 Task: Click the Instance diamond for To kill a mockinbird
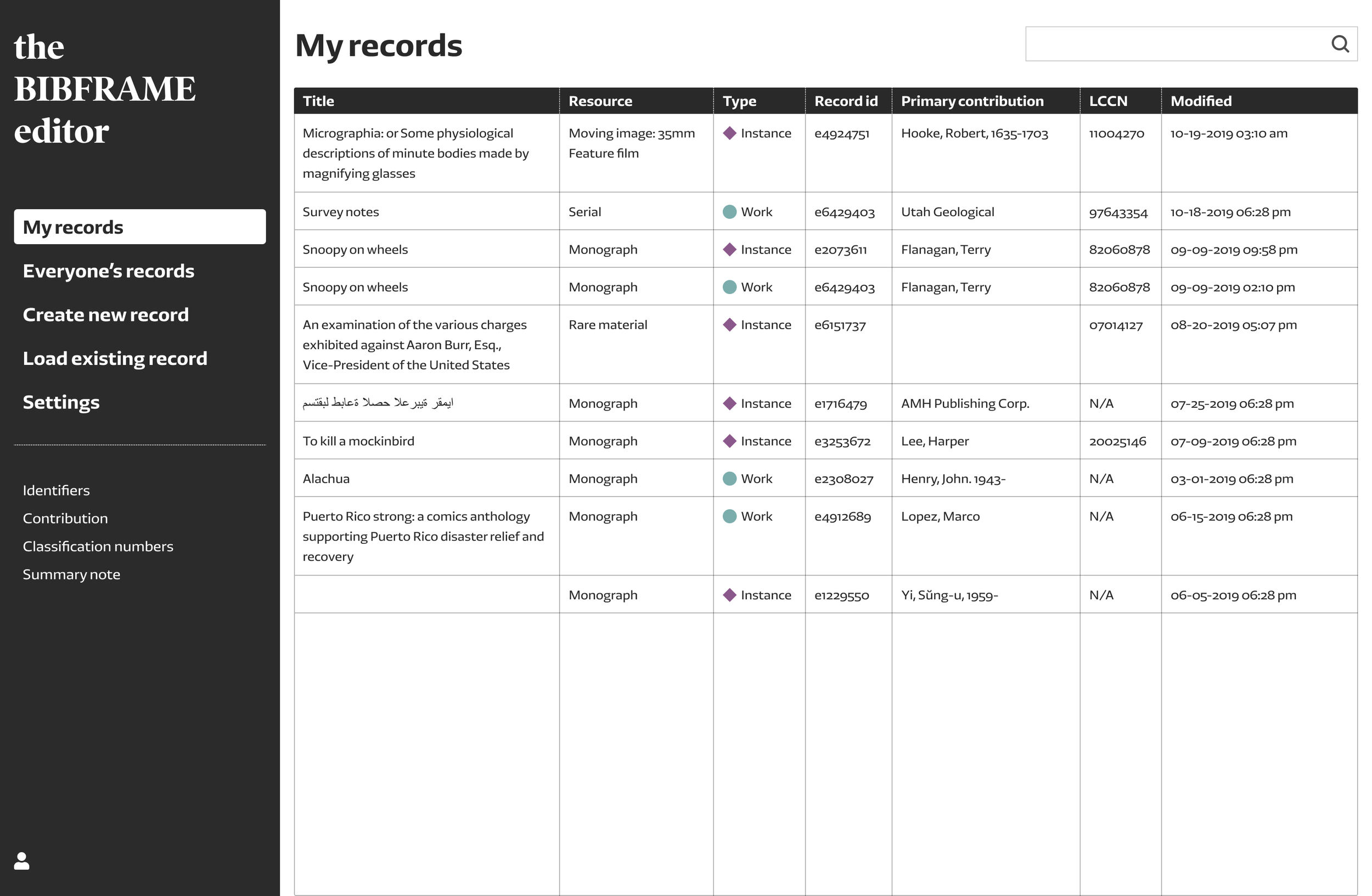click(x=729, y=441)
